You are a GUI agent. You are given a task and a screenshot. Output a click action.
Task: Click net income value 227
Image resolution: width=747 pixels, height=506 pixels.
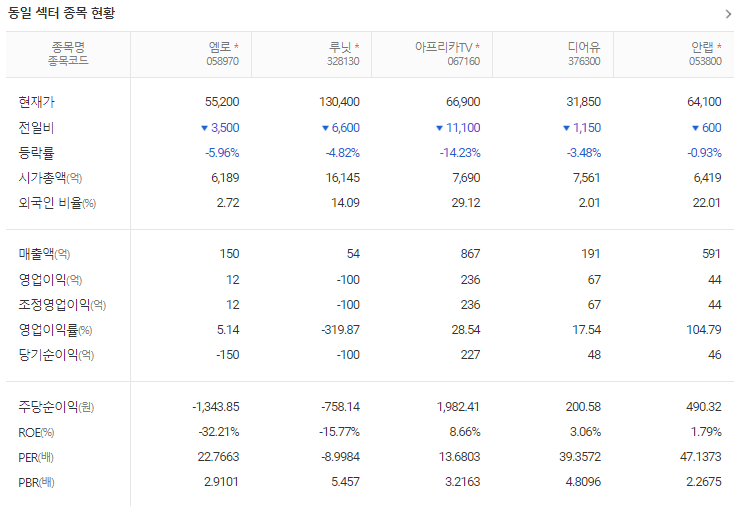[470, 355]
